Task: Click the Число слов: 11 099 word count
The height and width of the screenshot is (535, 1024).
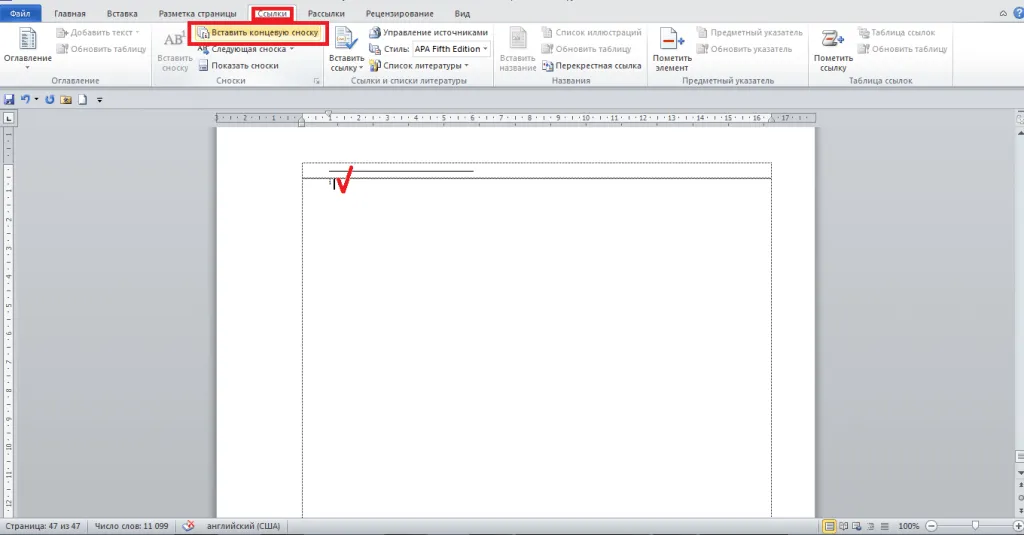Action: [x=131, y=526]
